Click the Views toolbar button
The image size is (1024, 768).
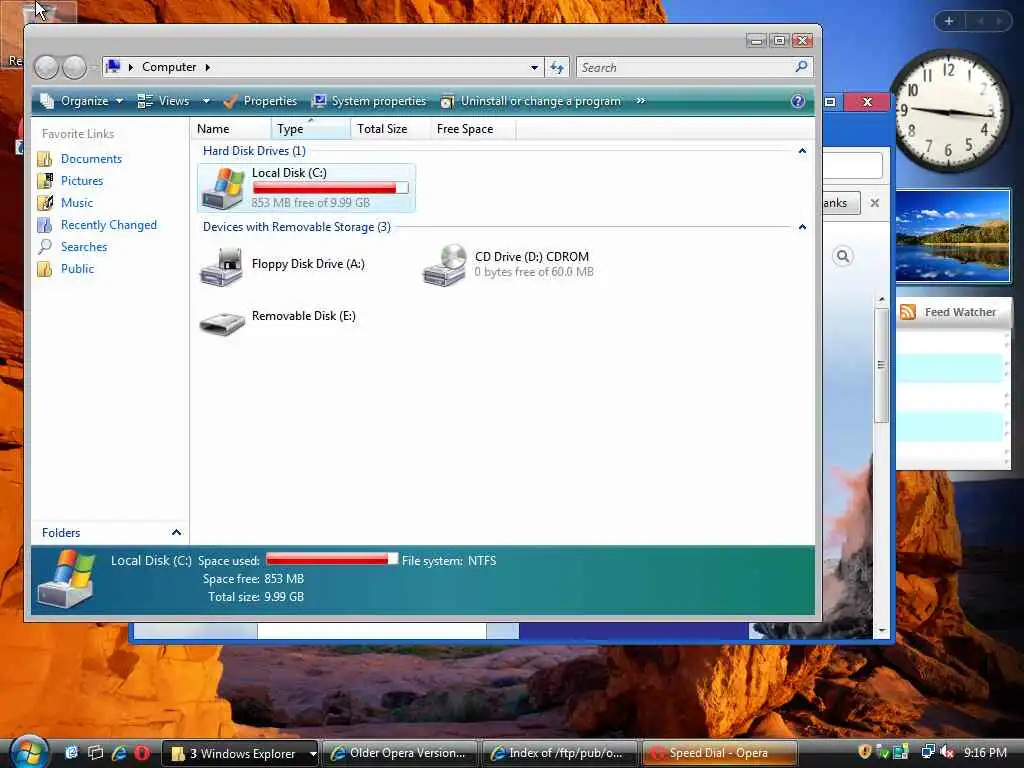(x=164, y=101)
